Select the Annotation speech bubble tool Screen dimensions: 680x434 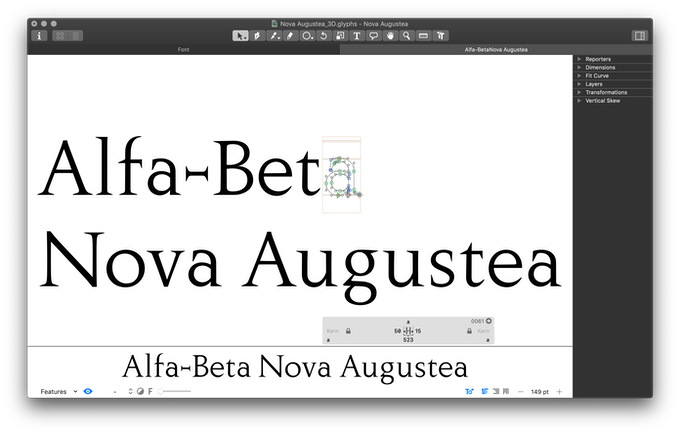(x=373, y=36)
